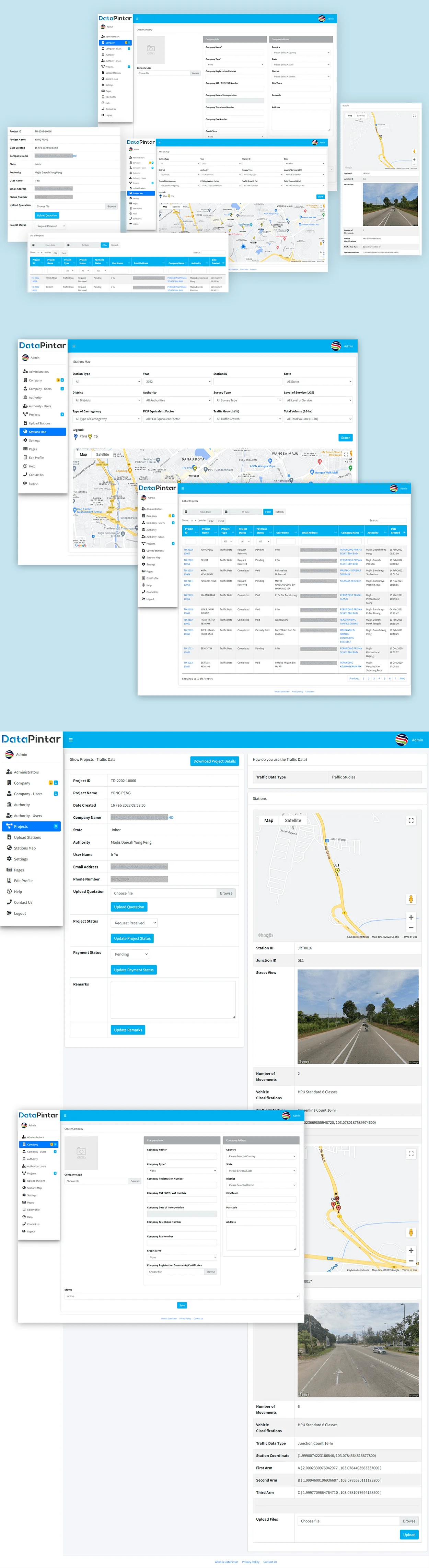
Task: Click Admin avatar in Show Projects page header
Action: [402, 739]
